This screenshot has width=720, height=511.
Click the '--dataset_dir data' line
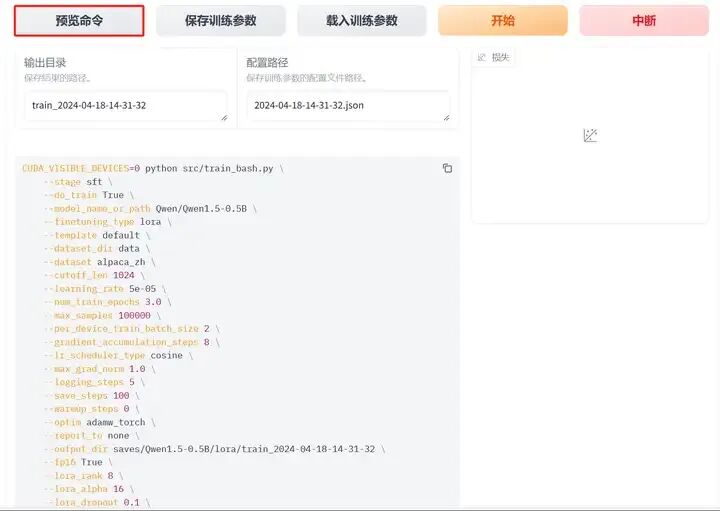click(97, 248)
